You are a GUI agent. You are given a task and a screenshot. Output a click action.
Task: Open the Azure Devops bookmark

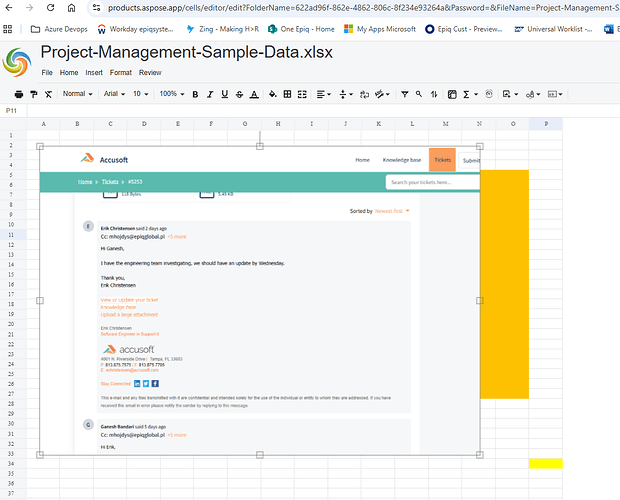[61, 29]
